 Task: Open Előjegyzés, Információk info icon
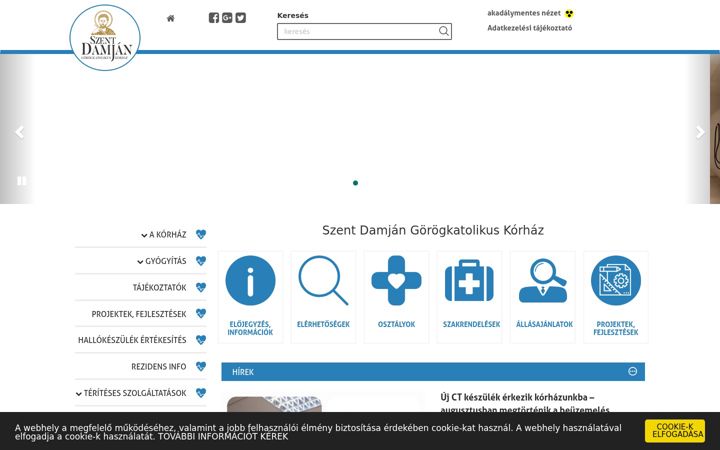(x=250, y=281)
